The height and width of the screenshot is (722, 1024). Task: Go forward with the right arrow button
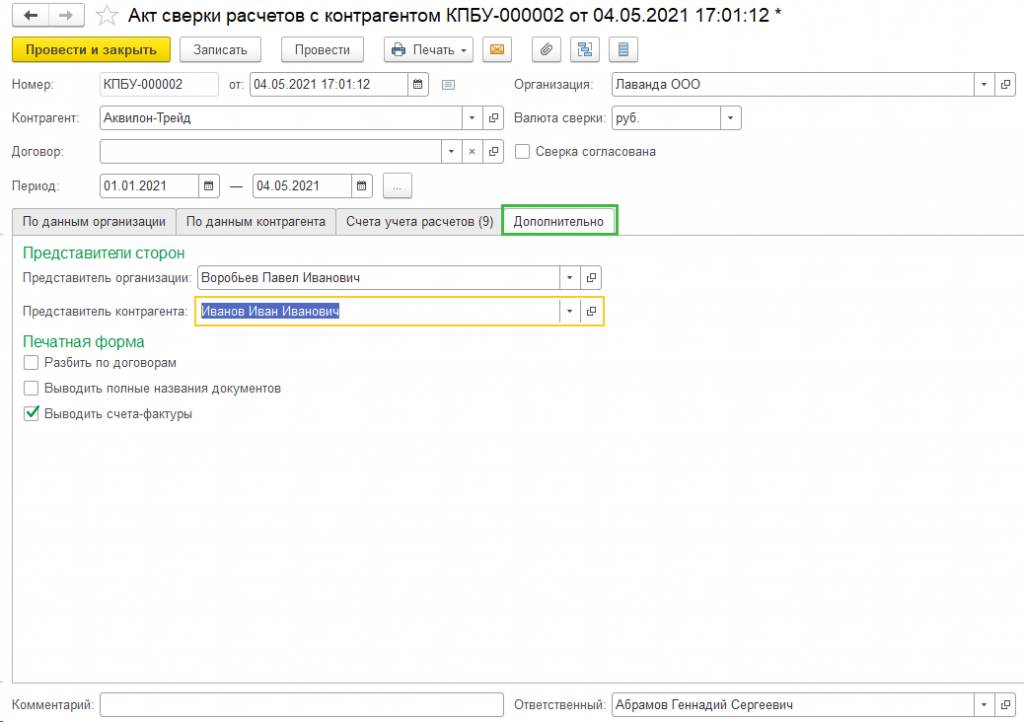coord(66,15)
